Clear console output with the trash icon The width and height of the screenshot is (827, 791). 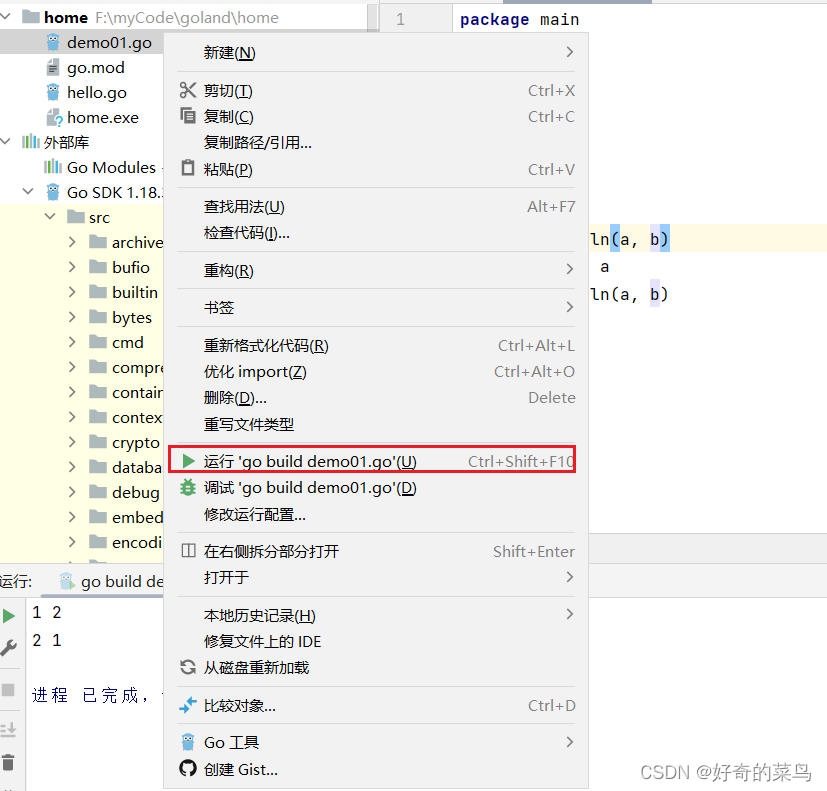[10, 763]
